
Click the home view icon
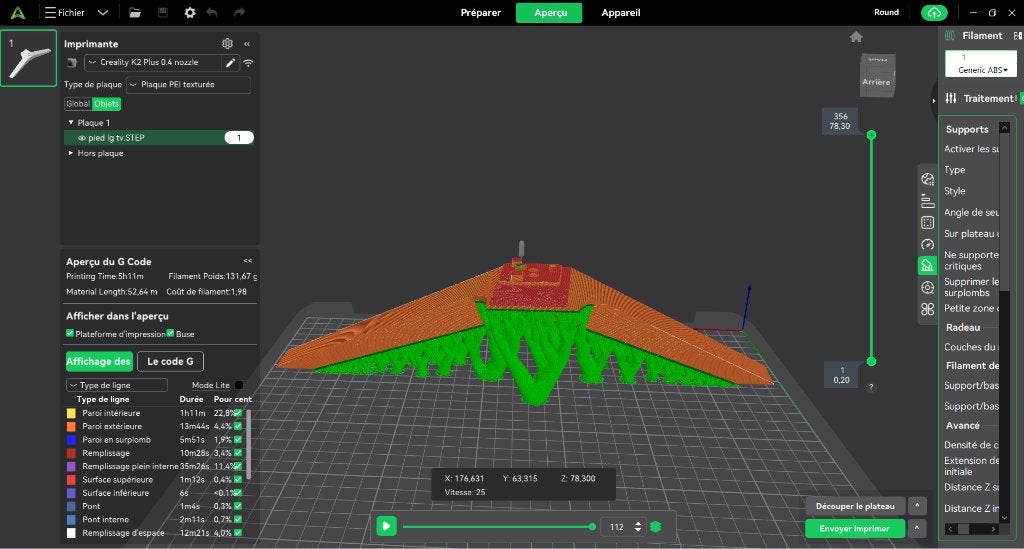click(x=856, y=37)
